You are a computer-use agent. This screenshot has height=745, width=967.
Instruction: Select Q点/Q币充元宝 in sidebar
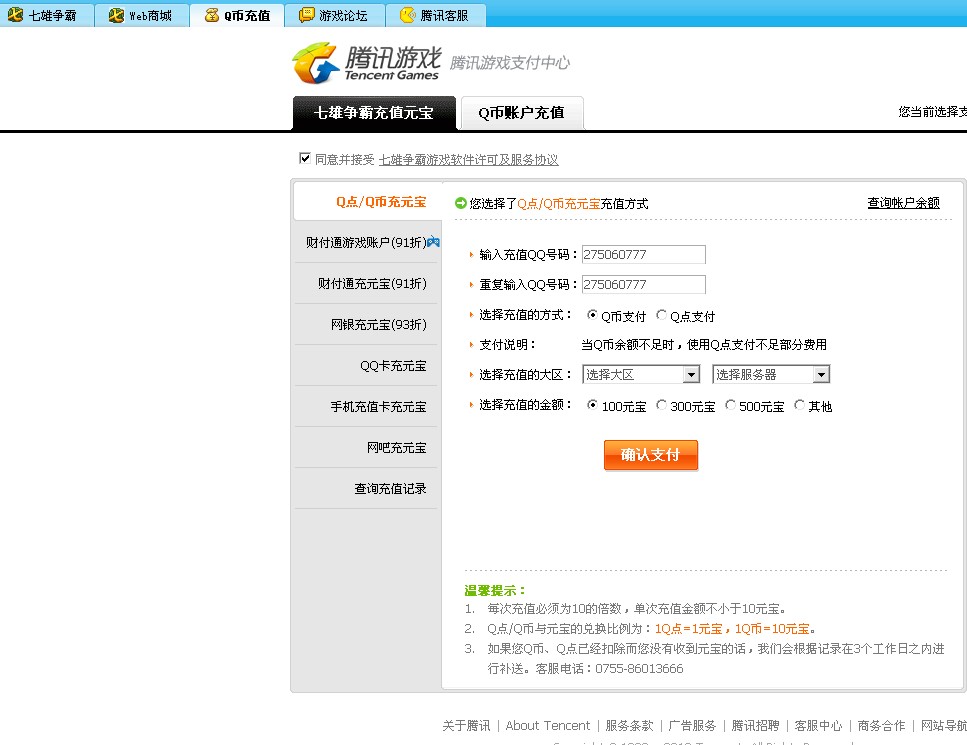[x=368, y=202]
